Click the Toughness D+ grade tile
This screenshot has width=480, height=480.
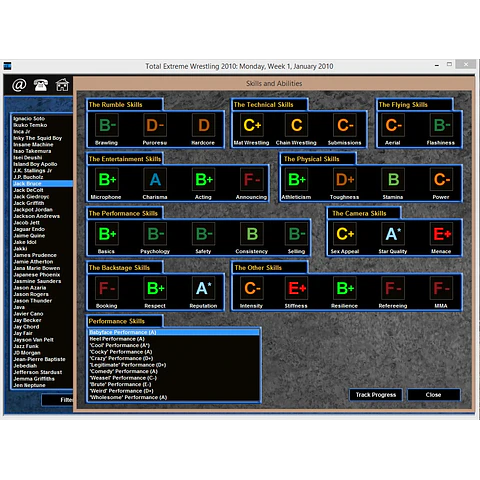[x=345, y=179]
